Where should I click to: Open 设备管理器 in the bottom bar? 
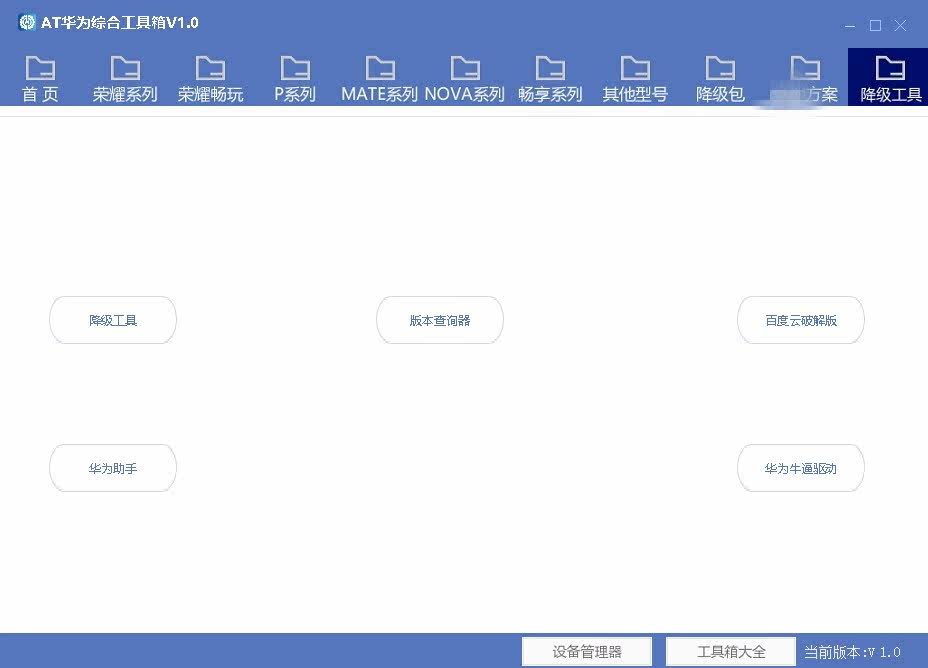[x=587, y=651]
